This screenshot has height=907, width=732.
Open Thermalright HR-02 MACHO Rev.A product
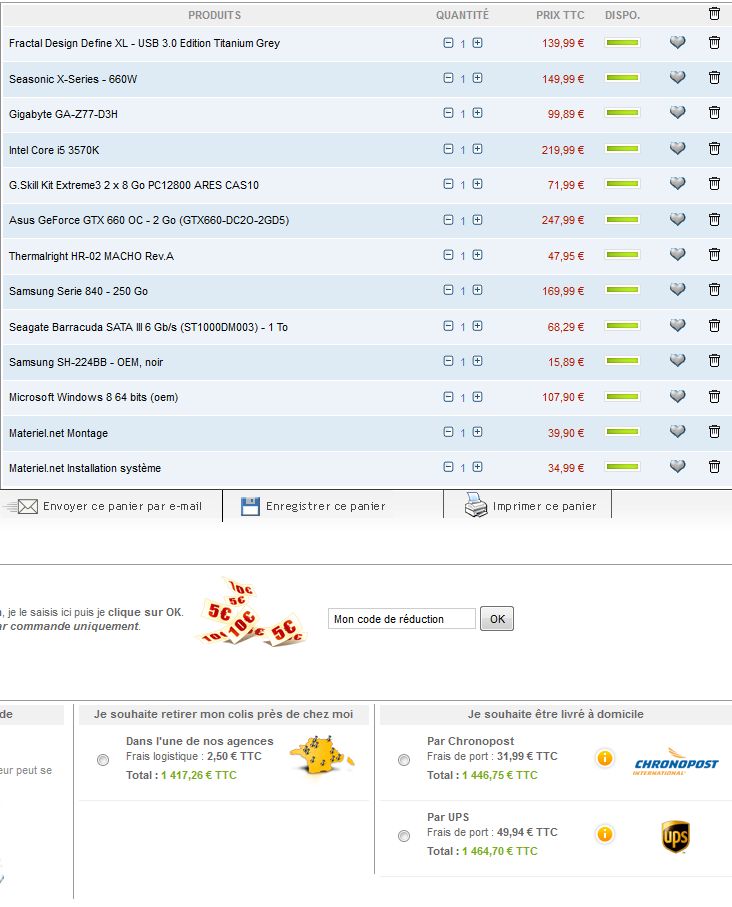[x=91, y=256]
